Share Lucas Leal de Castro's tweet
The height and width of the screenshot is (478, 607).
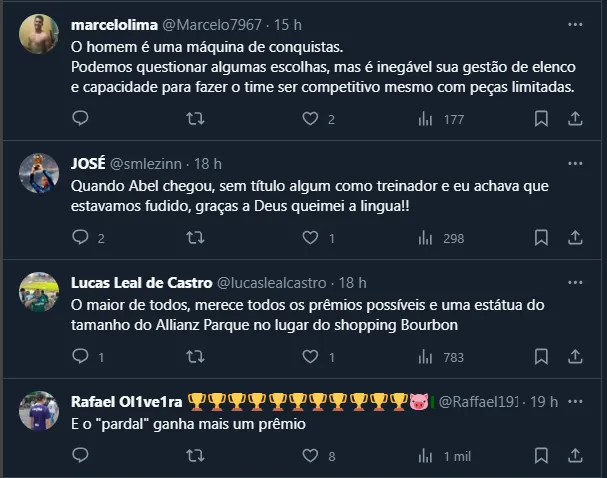575,357
